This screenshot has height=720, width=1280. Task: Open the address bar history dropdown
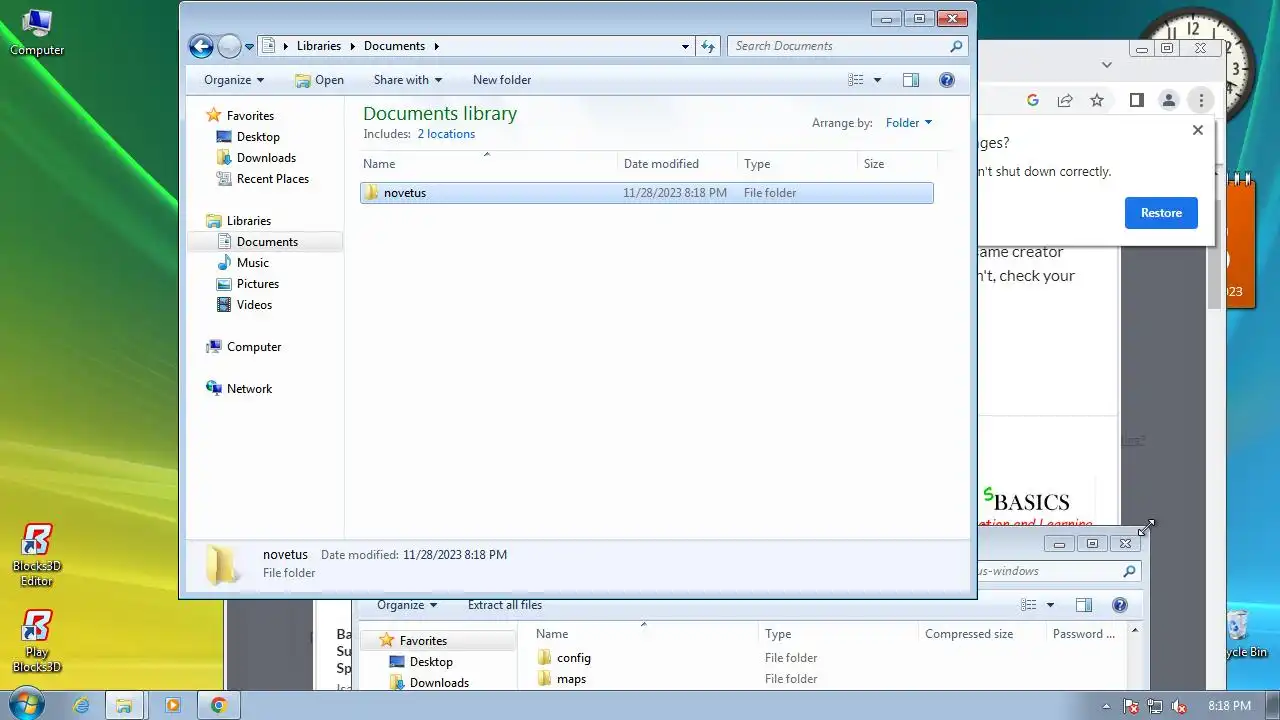click(x=685, y=46)
